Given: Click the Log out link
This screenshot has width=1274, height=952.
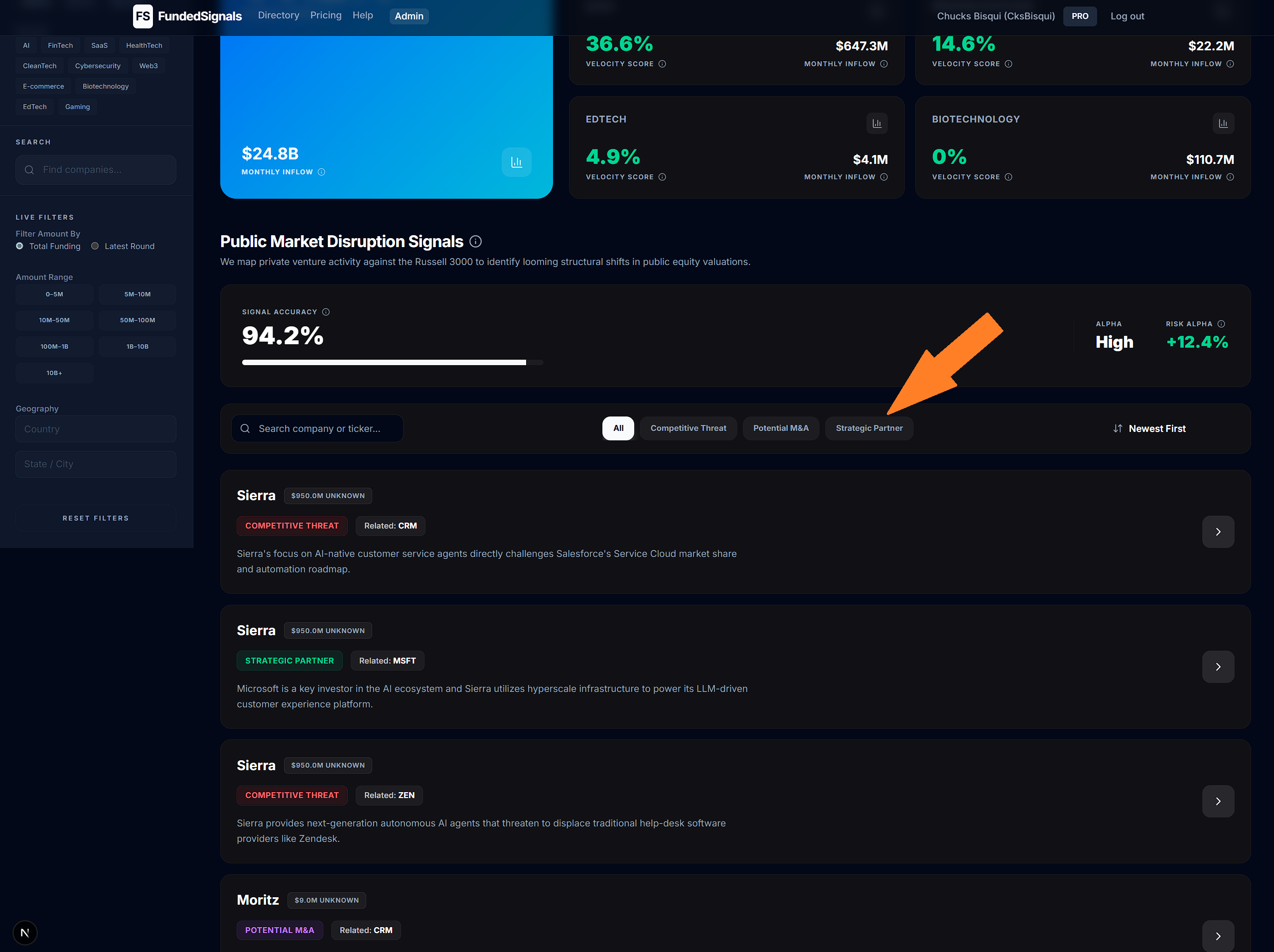Looking at the screenshot, I should point(1127,16).
